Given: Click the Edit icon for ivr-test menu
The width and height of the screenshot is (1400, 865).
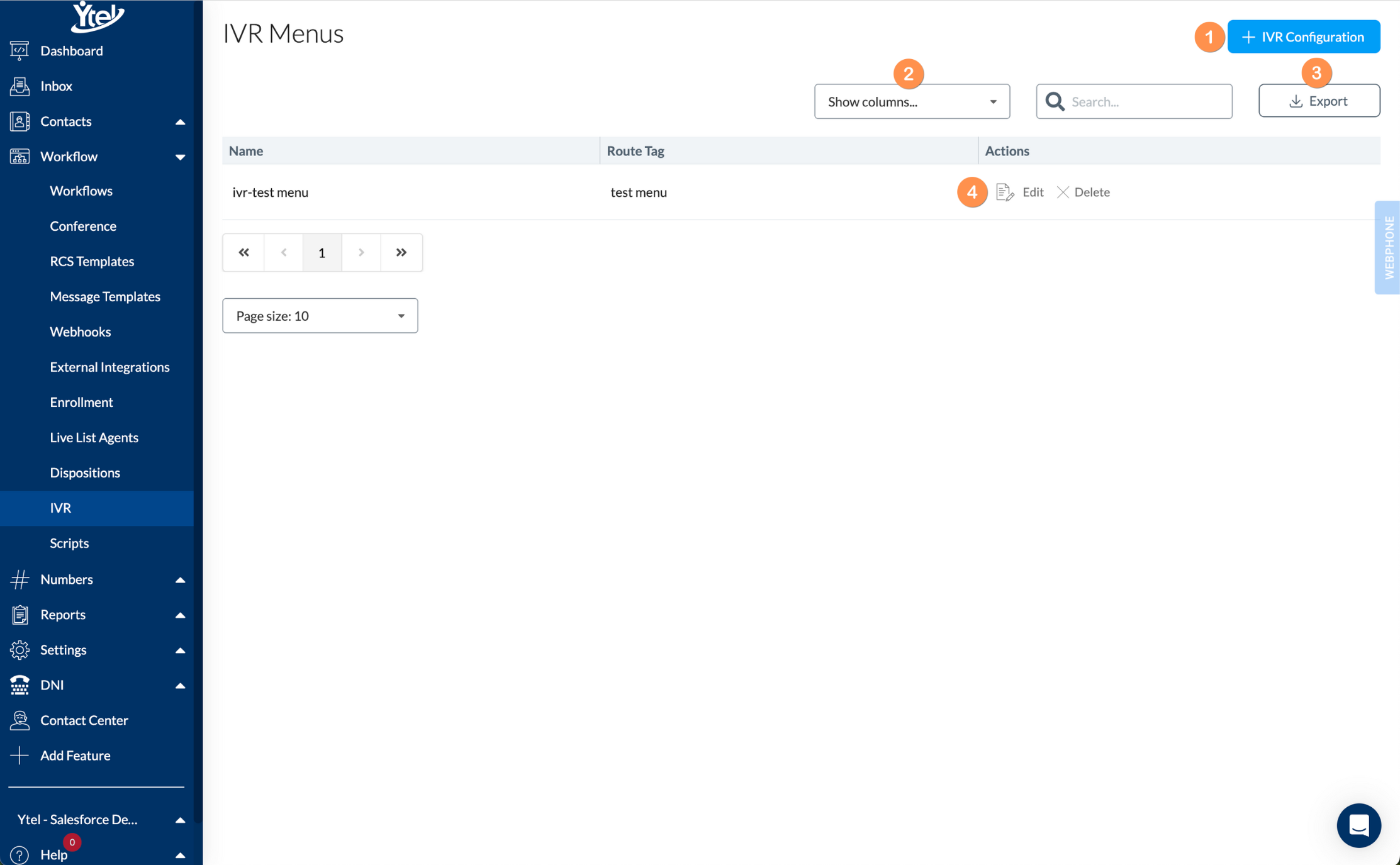Looking at the screenshot, I should pos(1005,193).
